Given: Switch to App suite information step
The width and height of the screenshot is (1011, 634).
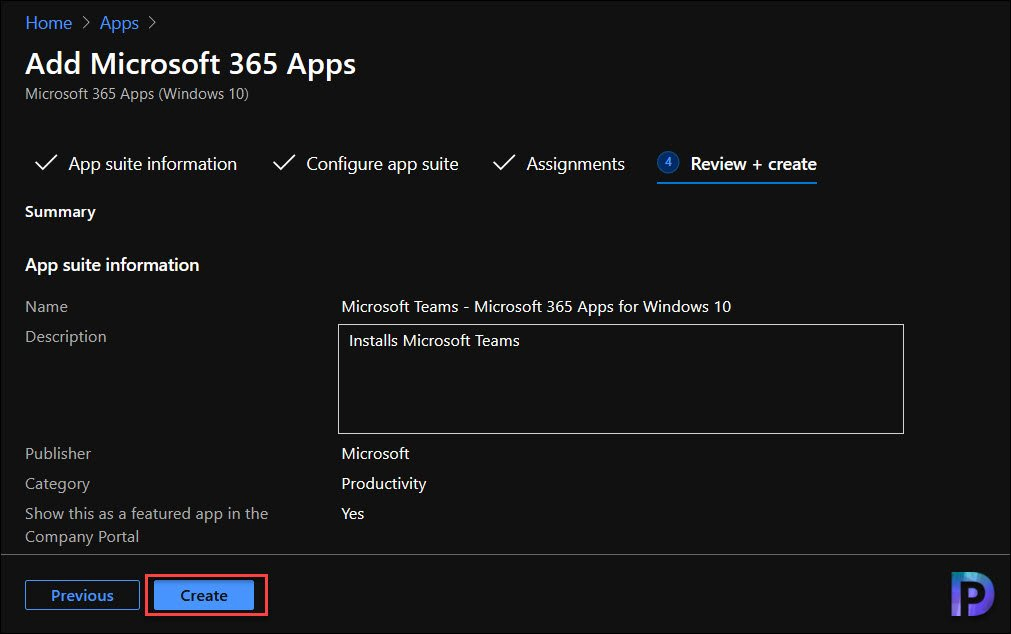Looking at the screenshot, I should coord(152,164).
